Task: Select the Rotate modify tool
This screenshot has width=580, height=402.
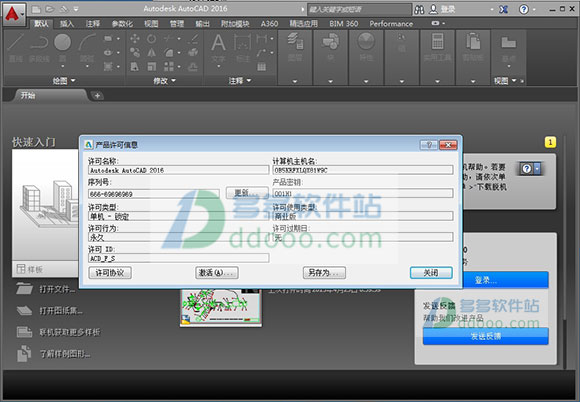Action: coord(151,38)
